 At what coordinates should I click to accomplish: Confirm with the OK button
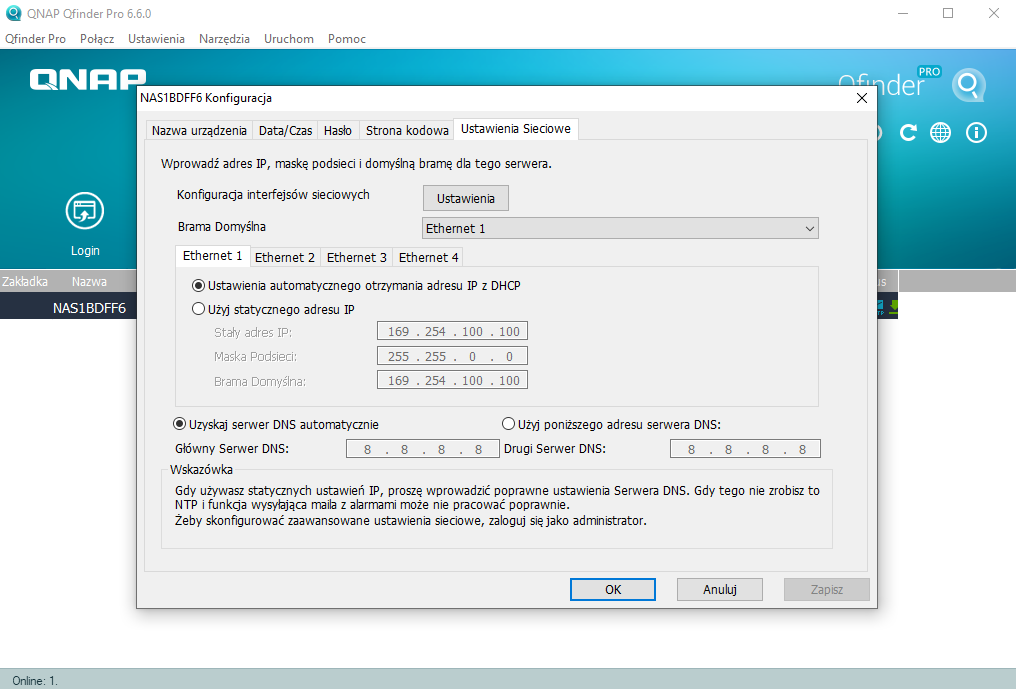coord(613,589)
